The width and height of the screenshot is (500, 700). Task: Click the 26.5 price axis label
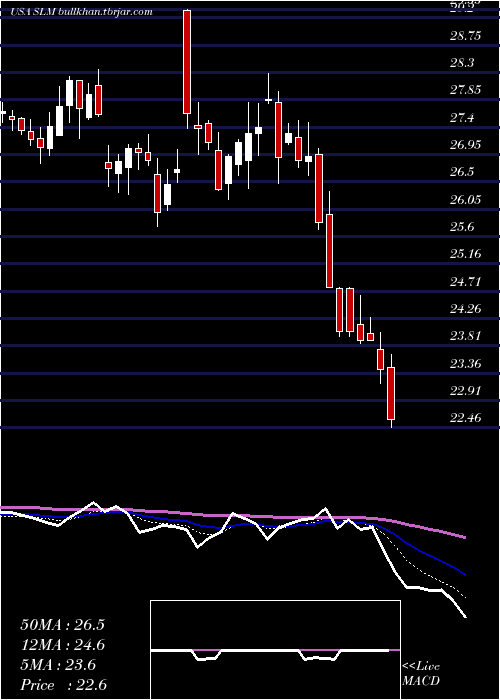click(462, 172)
